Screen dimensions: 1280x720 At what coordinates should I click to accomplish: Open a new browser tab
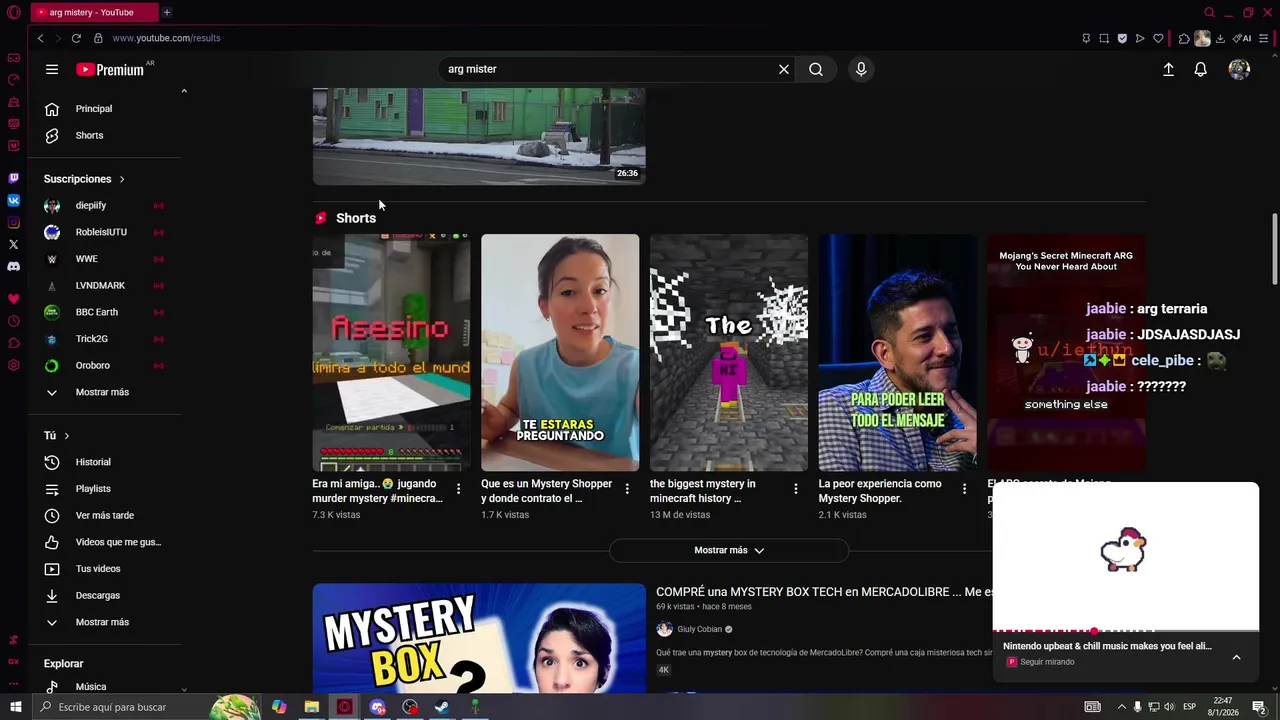(166, 12)
